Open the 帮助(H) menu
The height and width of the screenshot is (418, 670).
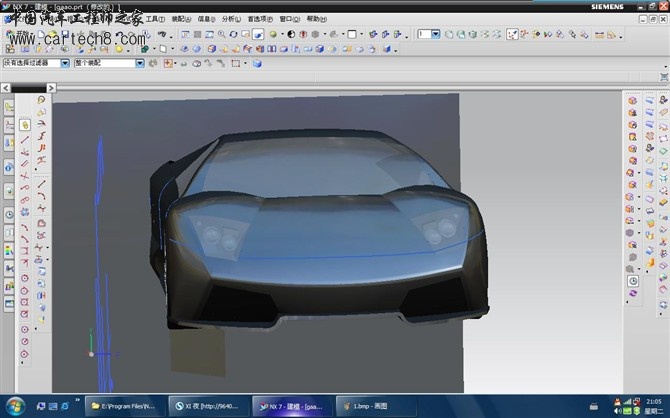[316, 19]
